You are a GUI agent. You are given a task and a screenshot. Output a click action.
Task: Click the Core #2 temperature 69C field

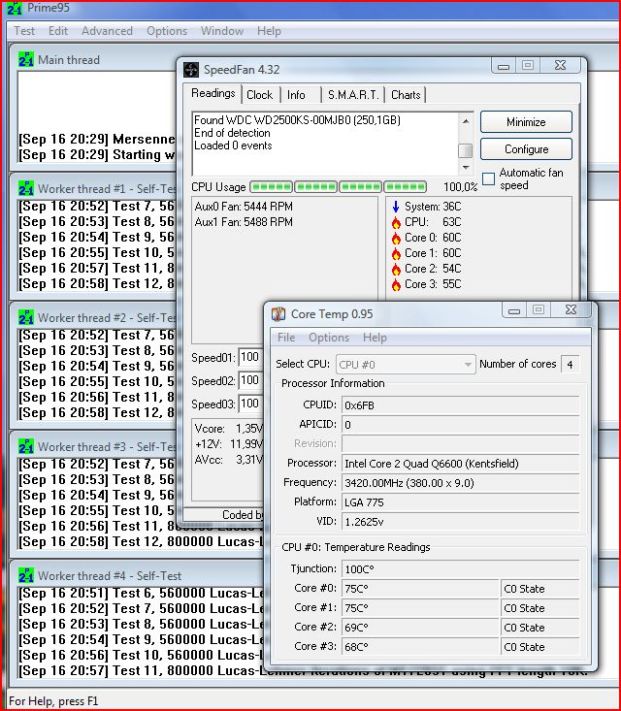420,628
